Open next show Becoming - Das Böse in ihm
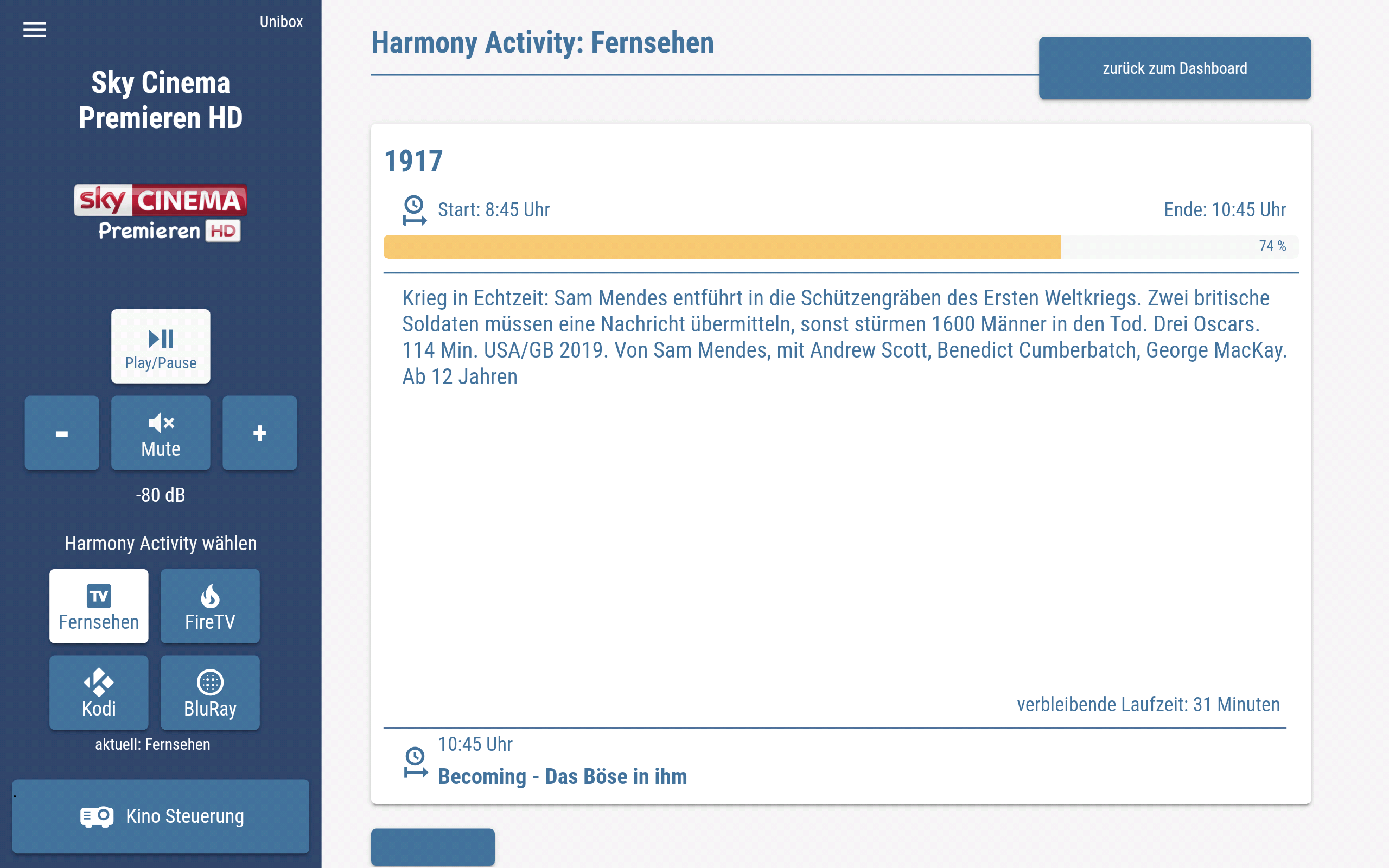The height and width of the screenshot is (868, 1389). coord(562,776)
